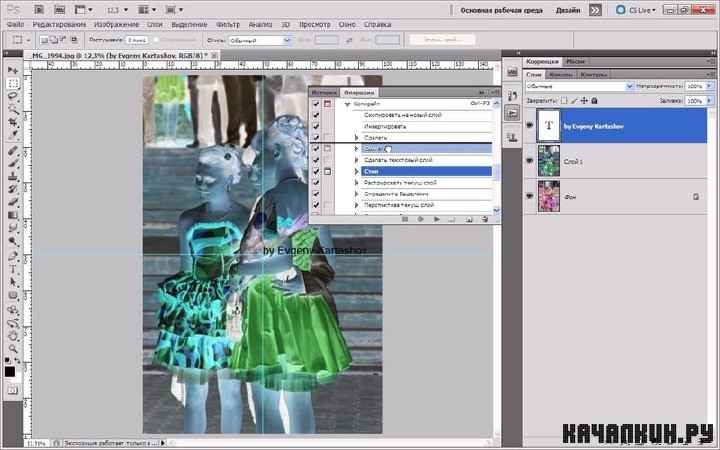Click the new selection mode icon in options bar

pyautogui.click(x=44, y=40)
